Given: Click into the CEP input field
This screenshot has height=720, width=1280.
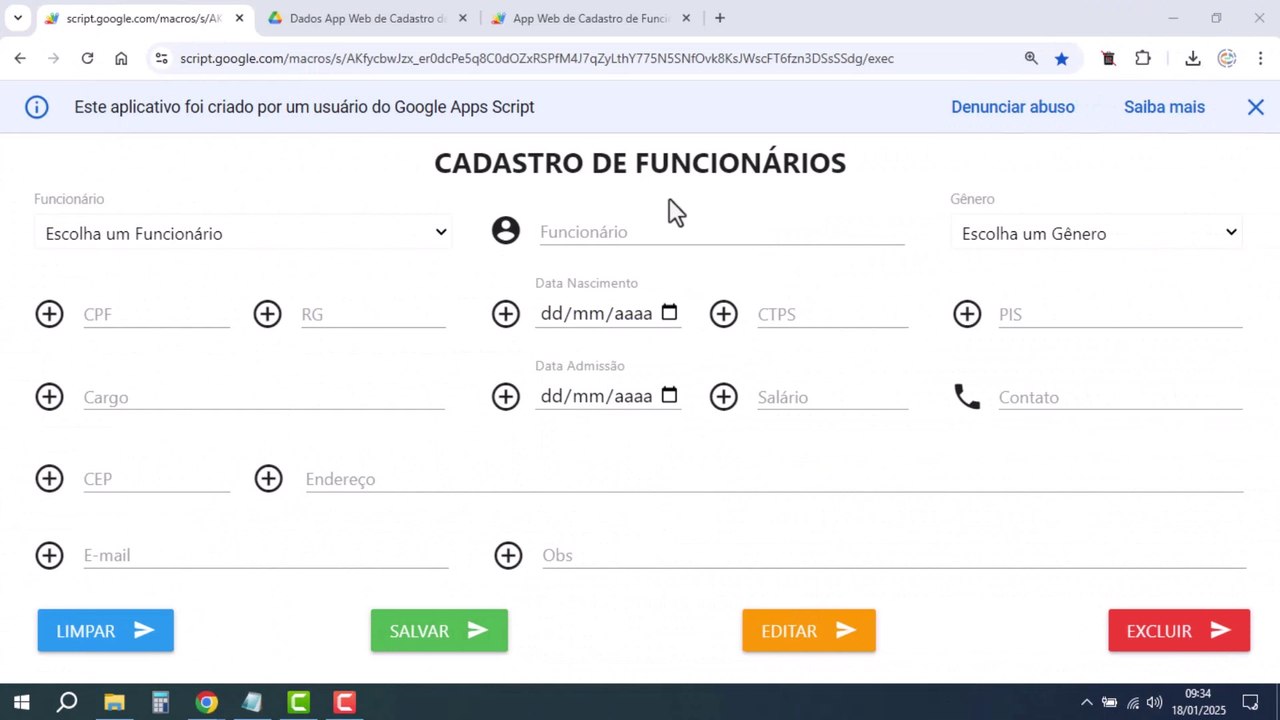Looking at the screenshot, I should [156, 479].
